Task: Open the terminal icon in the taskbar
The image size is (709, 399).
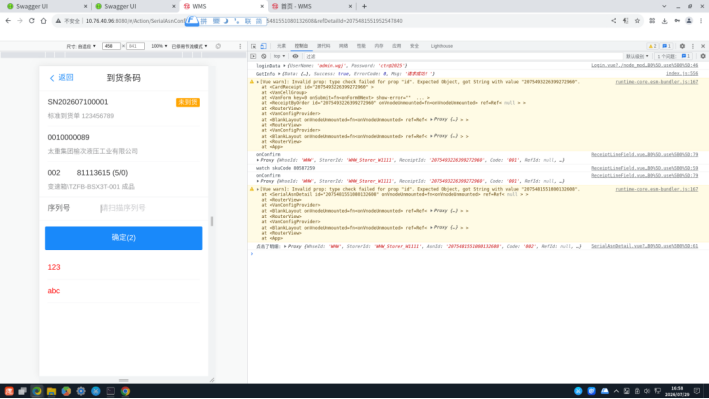Action: 110,391
